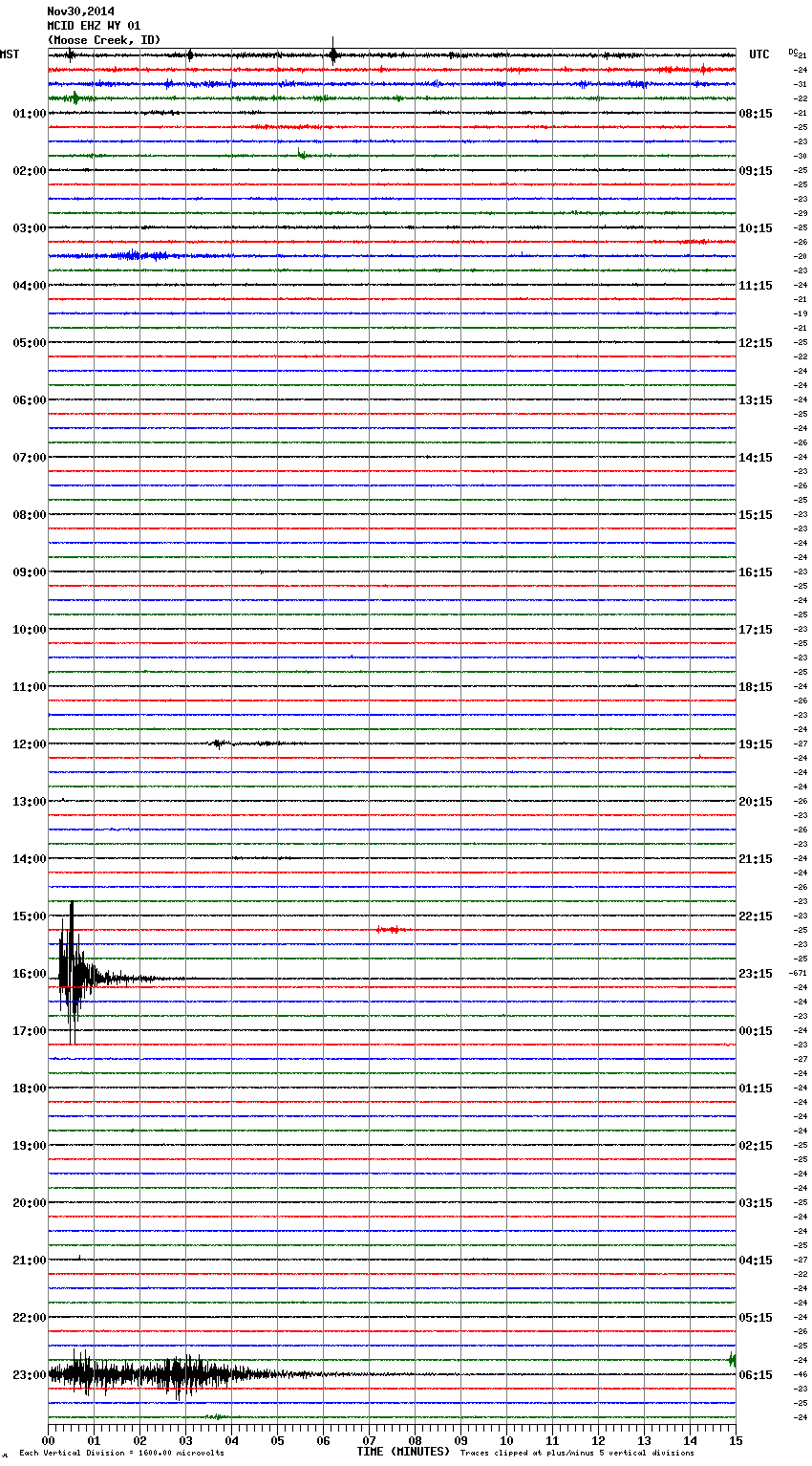Image resolution: width=812 pixels, height=1466 pixels.
Task: Select the 21:00 MST time label
Action: (29, 1261)
